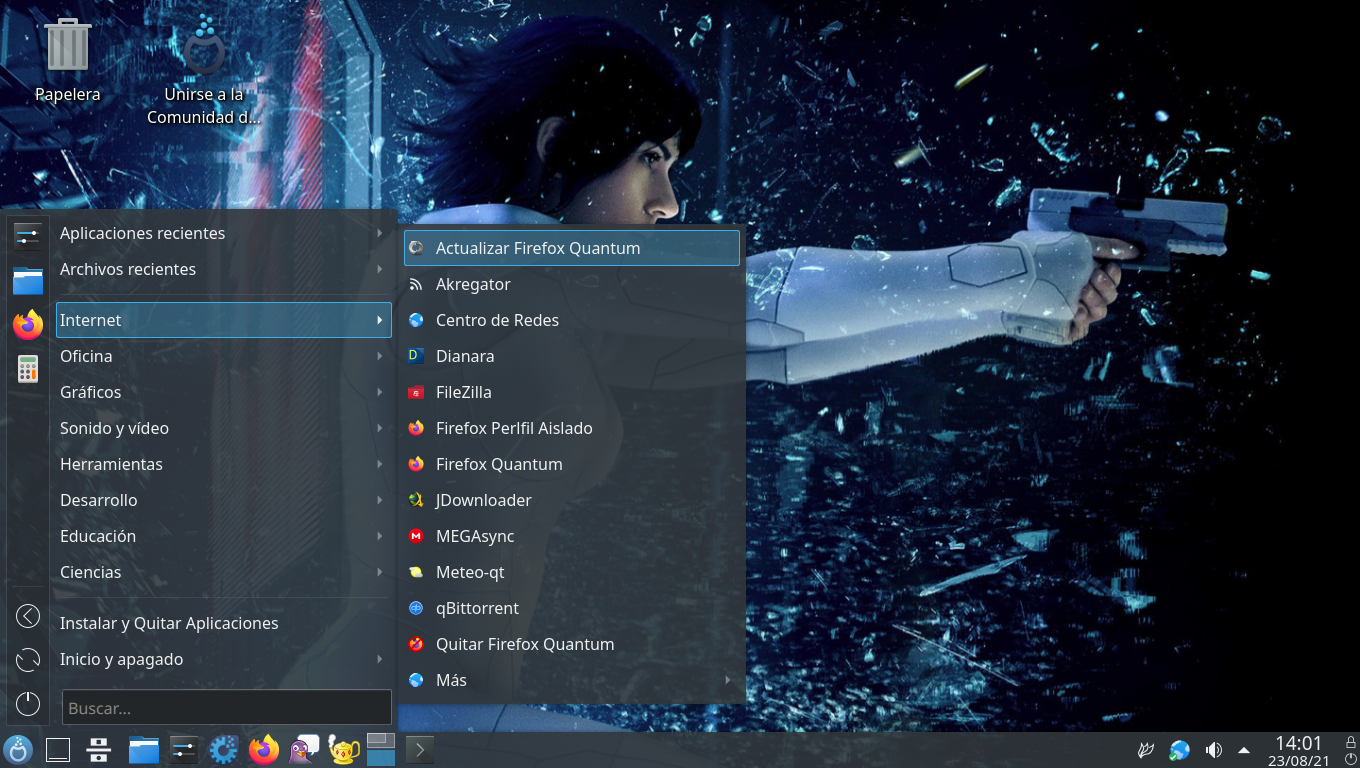1360x768 pixels.
Task: Launch the calculator from the favorites sidebar
Action: pos(28,369)
